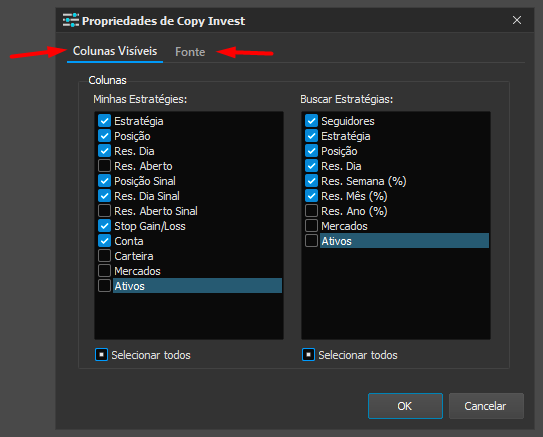Enable Ativos checkbox in Buscar Estratégias list
The width and height of the screenshot is (543, 437).
[x=311, y=241]
